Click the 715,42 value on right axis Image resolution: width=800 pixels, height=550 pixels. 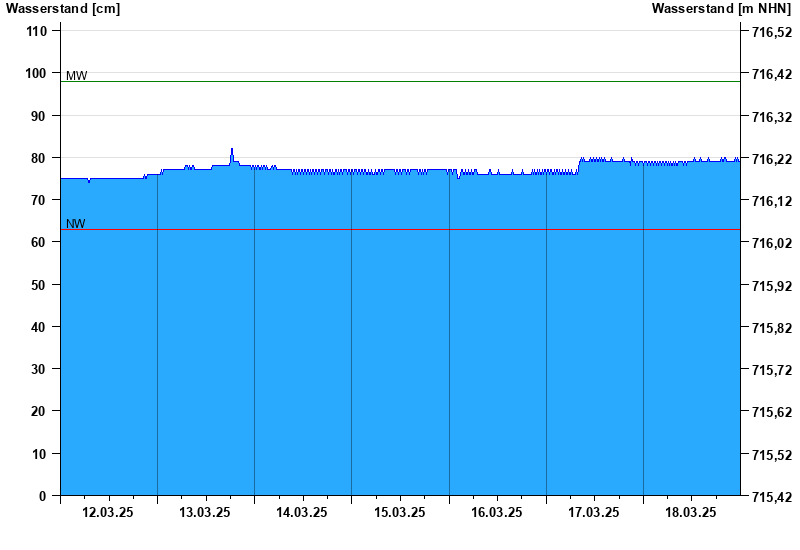click(x=772, y=496)
